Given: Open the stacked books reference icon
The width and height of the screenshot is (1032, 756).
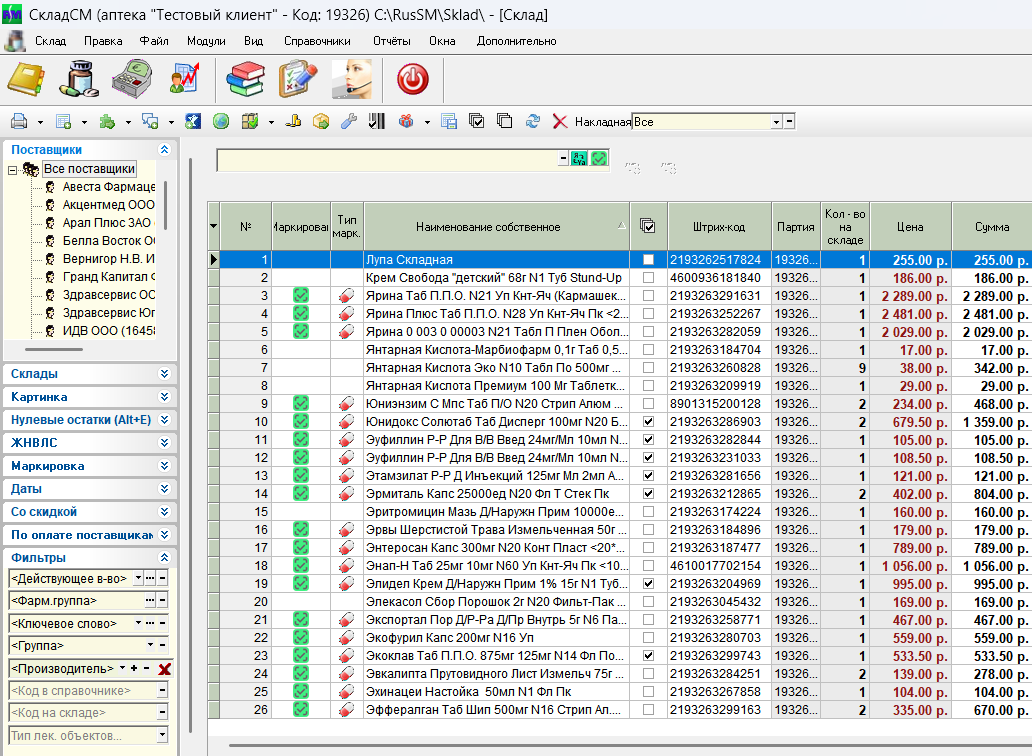Looking at the screenshot, I should pyautogui.click(x=245, y=79).
